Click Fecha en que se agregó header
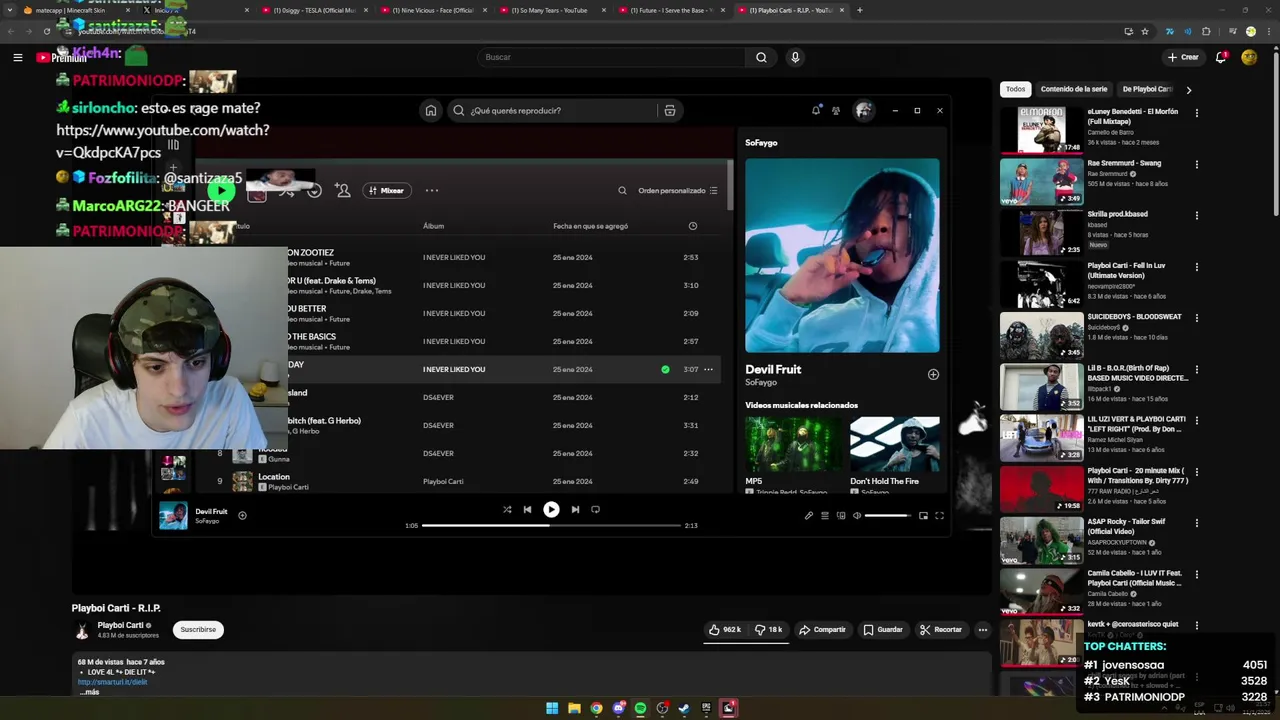The image size is (1280, 720). coord(590,226)
